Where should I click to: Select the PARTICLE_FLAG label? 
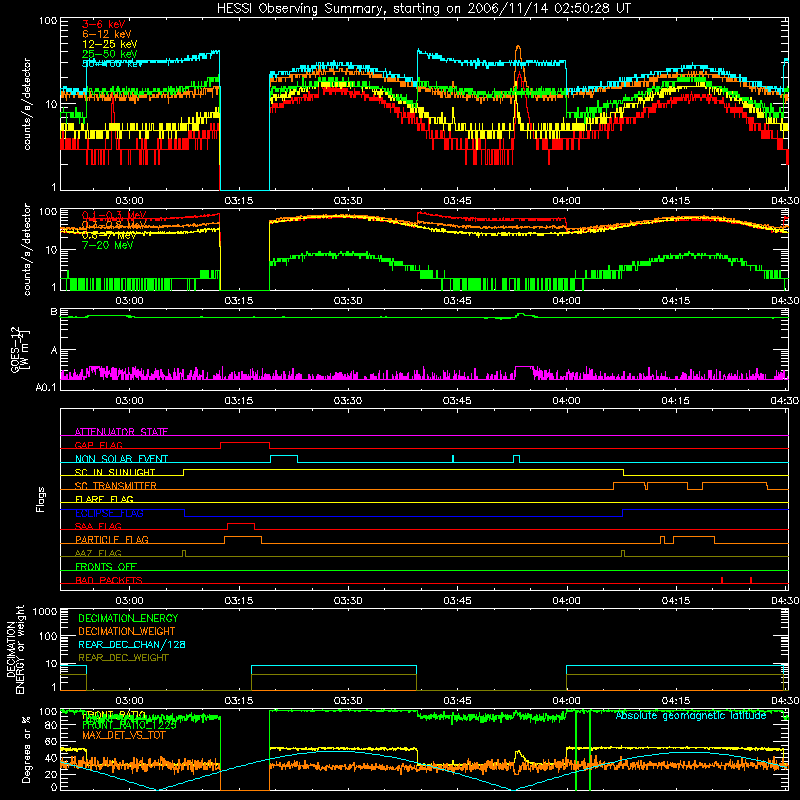point(112,539)
